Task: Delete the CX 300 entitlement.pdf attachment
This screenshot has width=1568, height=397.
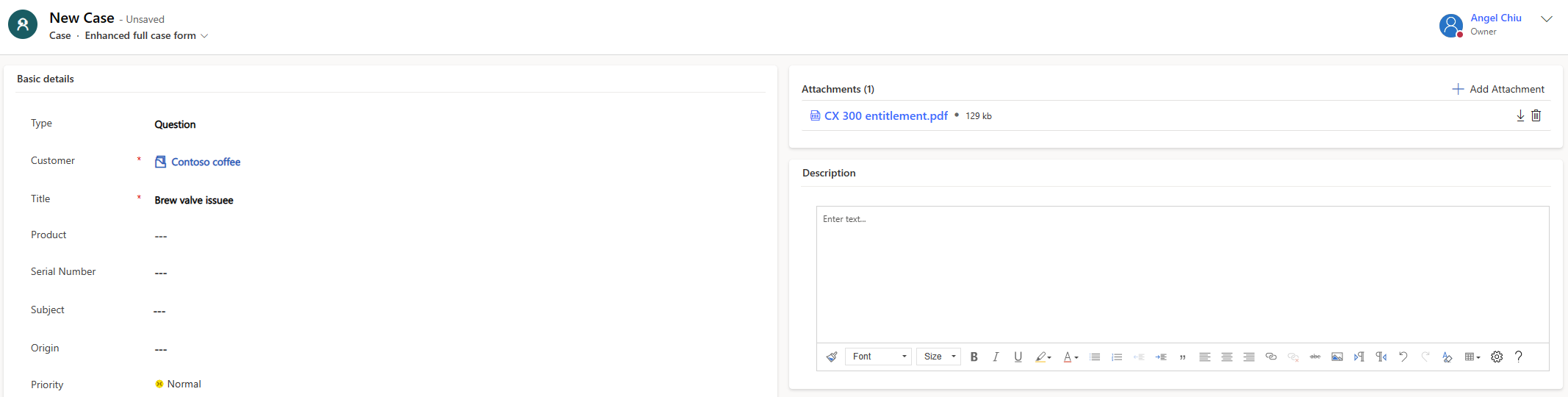Action: (x=1536, y=115)
